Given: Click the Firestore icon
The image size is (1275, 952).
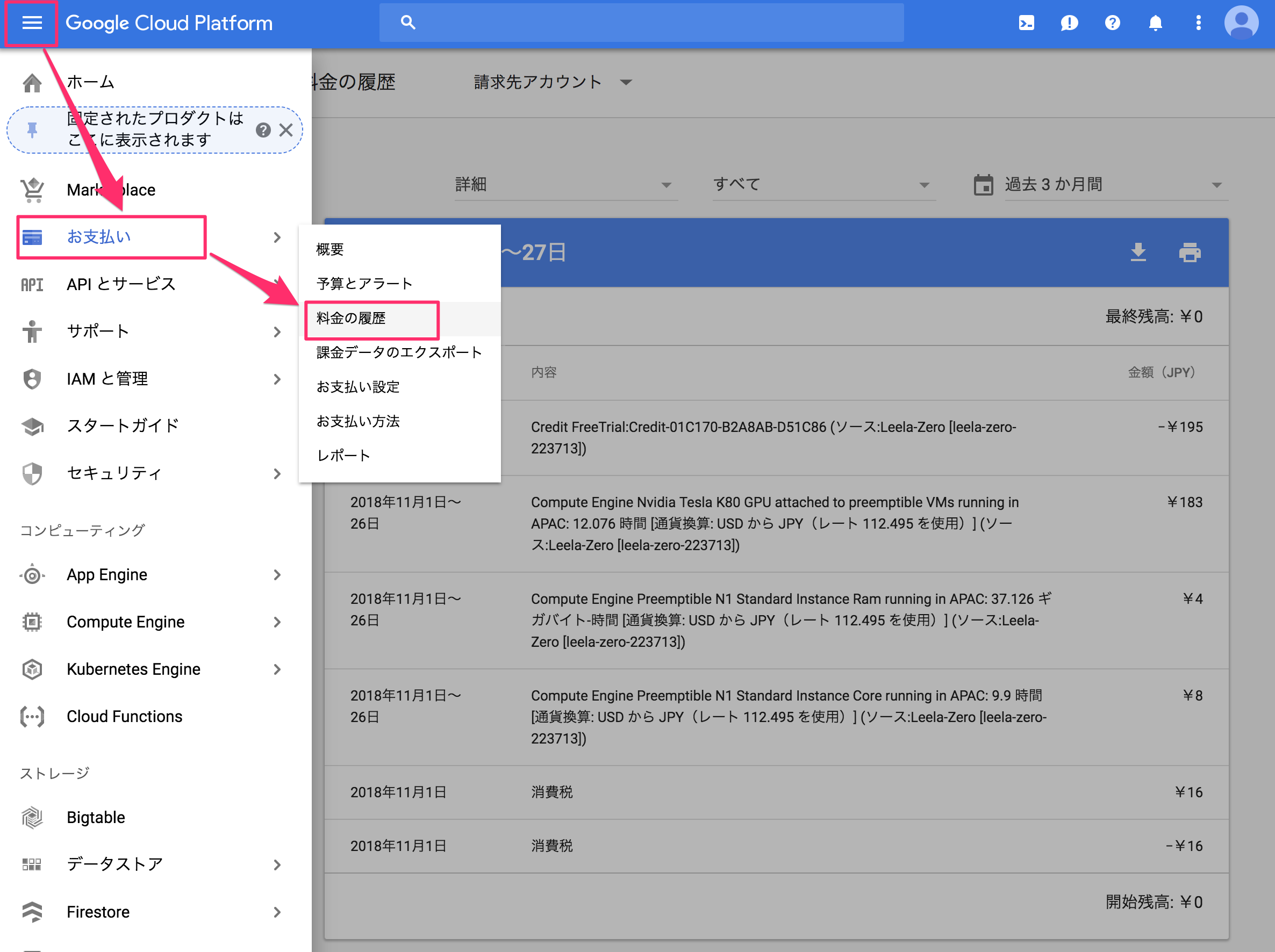Looking at the screenshot, I should coord(32,912).
